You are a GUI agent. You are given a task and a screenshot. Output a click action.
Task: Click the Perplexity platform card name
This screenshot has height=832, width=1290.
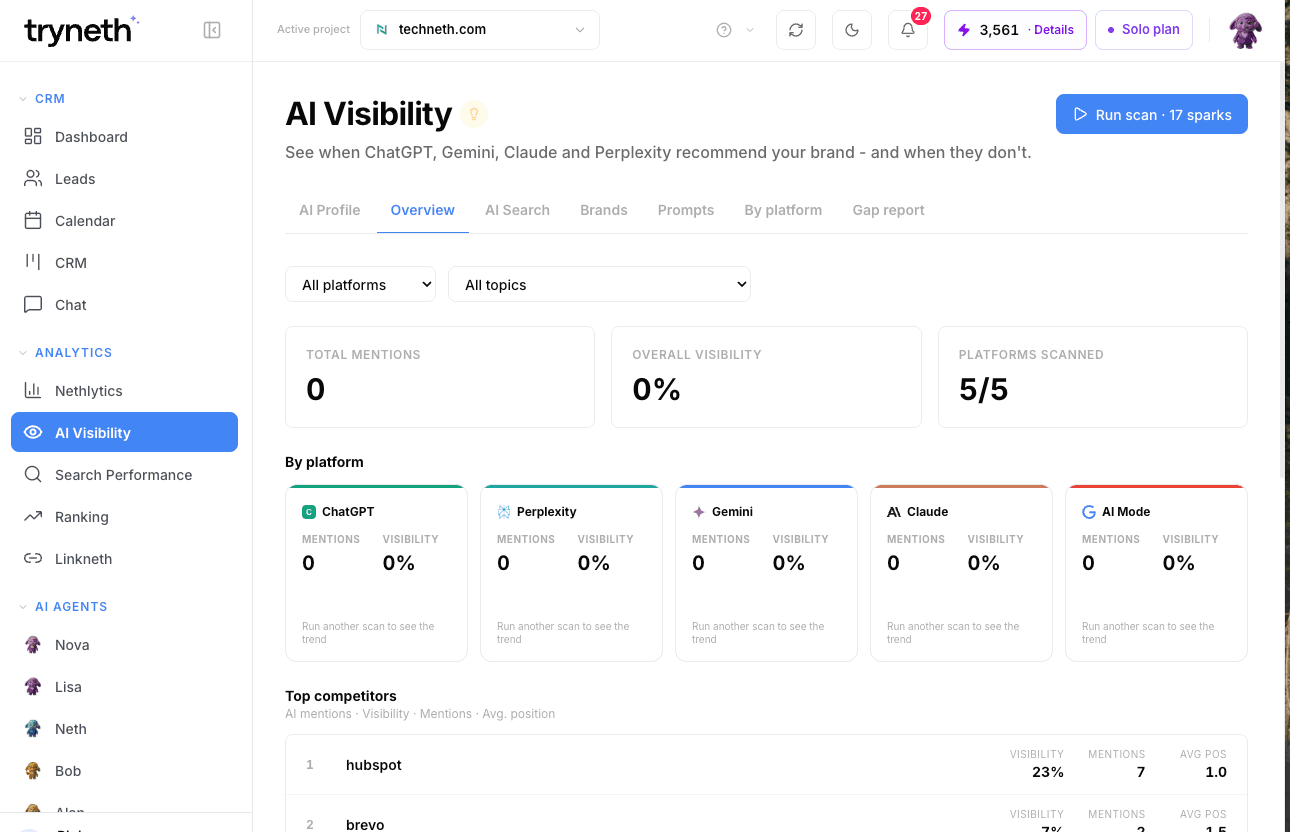click(x=546, y=512)
